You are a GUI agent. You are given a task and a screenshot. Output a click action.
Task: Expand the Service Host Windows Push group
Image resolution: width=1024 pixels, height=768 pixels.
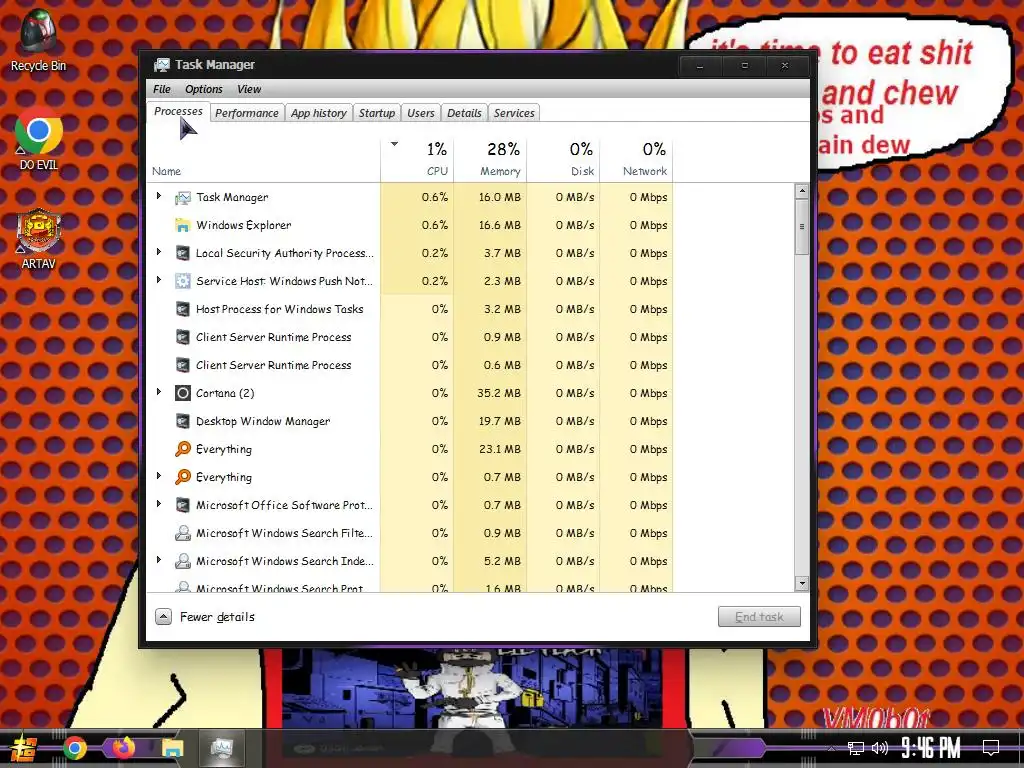[159, 280]
